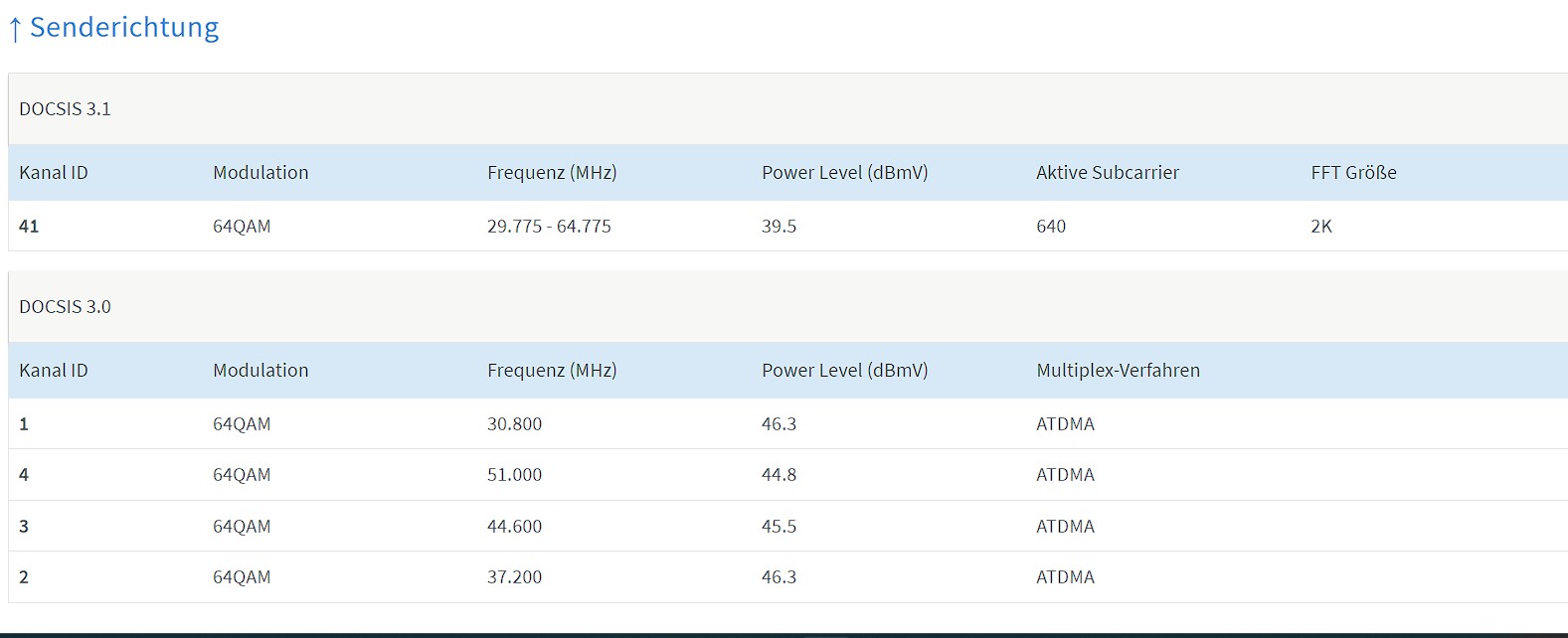1568x638 pixels.
Task: Select channel ID 41 cell
Action: [29, 227]
